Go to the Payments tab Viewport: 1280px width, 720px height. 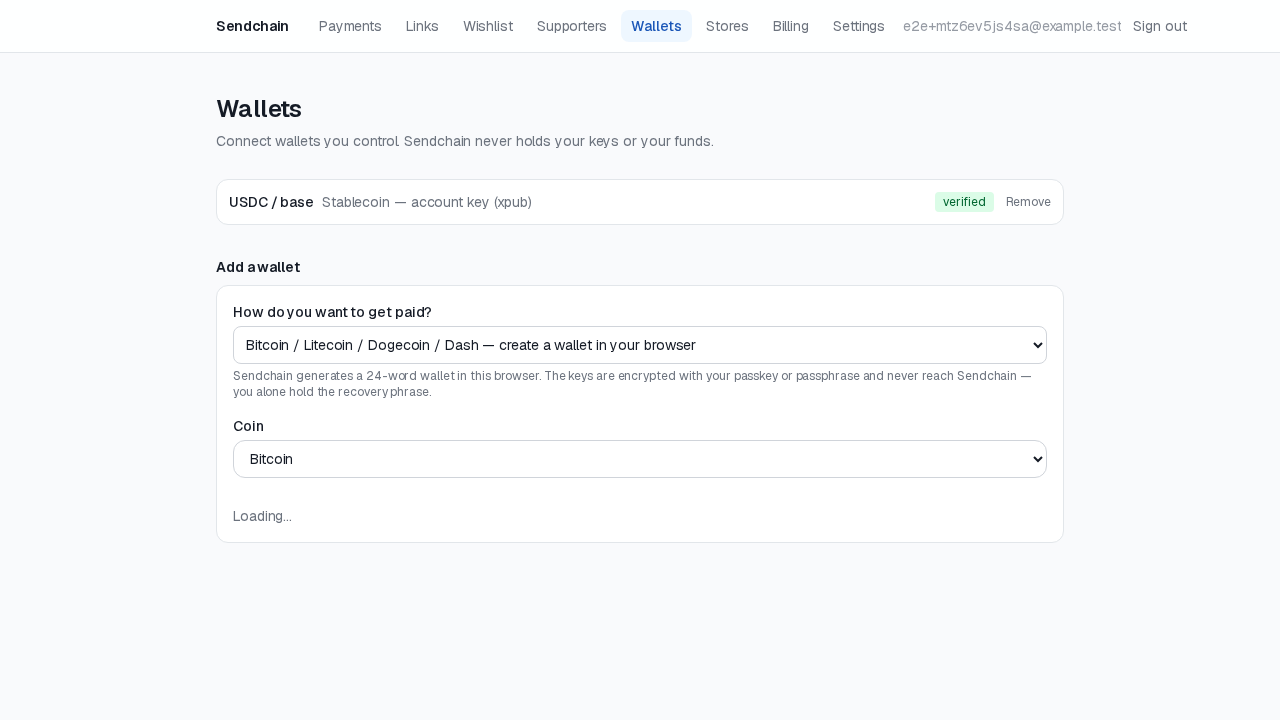click(350, 26)
